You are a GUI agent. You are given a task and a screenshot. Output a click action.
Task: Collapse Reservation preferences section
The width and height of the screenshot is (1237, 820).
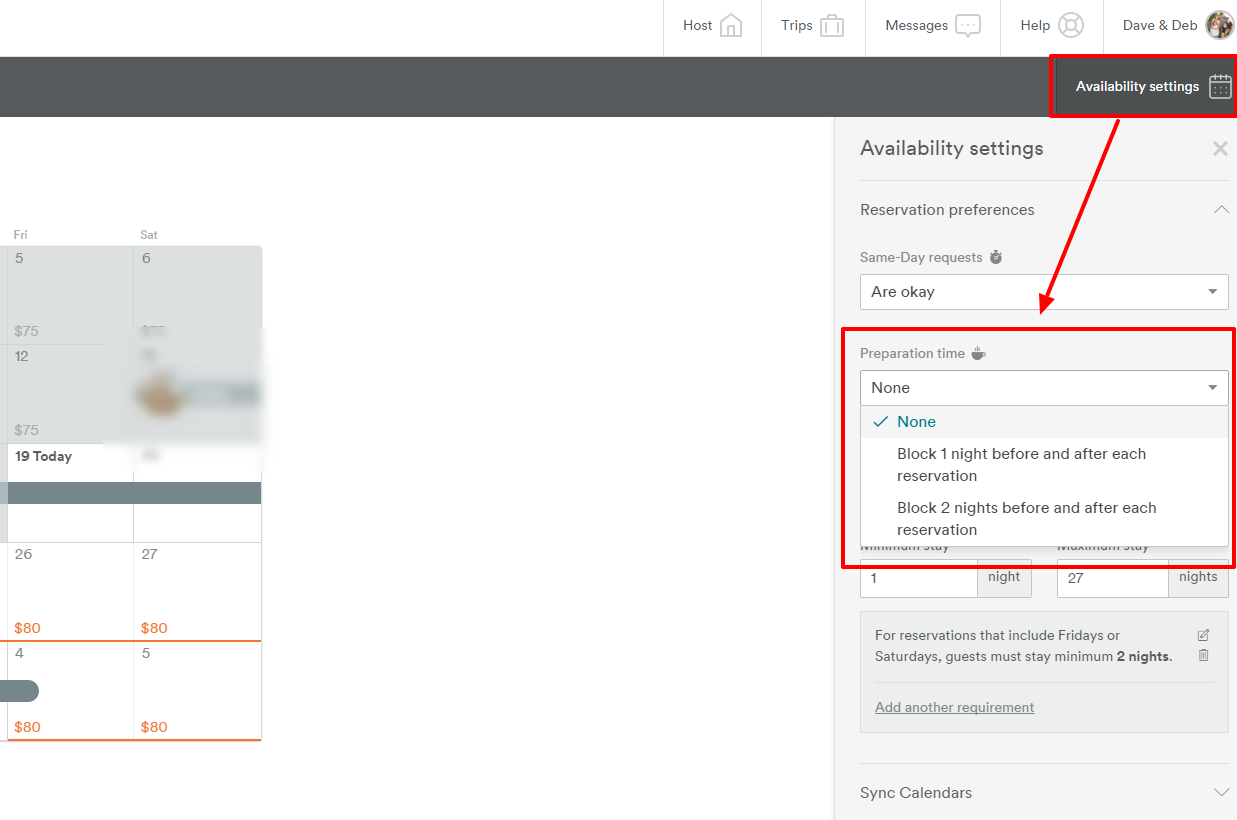(1220, 210)
